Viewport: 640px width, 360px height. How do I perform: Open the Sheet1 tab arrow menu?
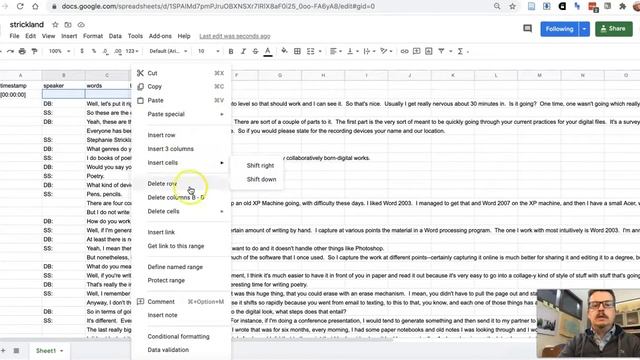pyautogui.click(x=62, y=351)
